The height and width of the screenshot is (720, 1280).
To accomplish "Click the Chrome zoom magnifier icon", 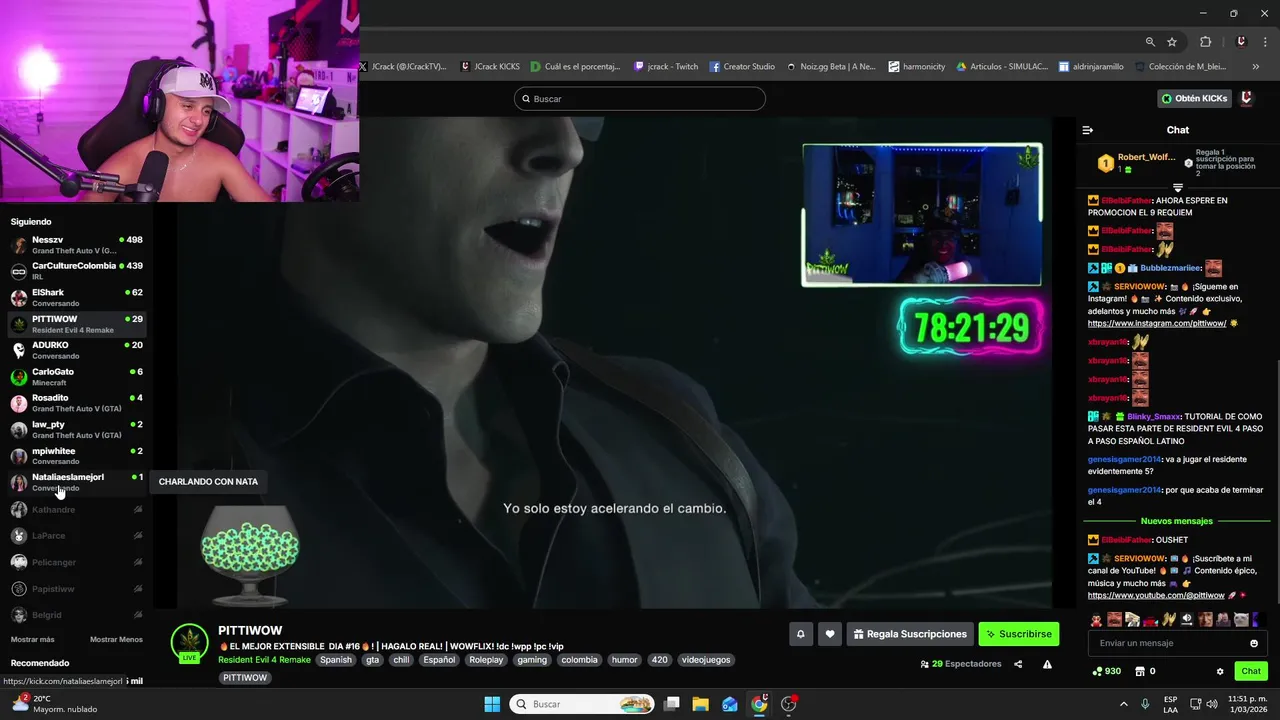I will (1150, 42).
